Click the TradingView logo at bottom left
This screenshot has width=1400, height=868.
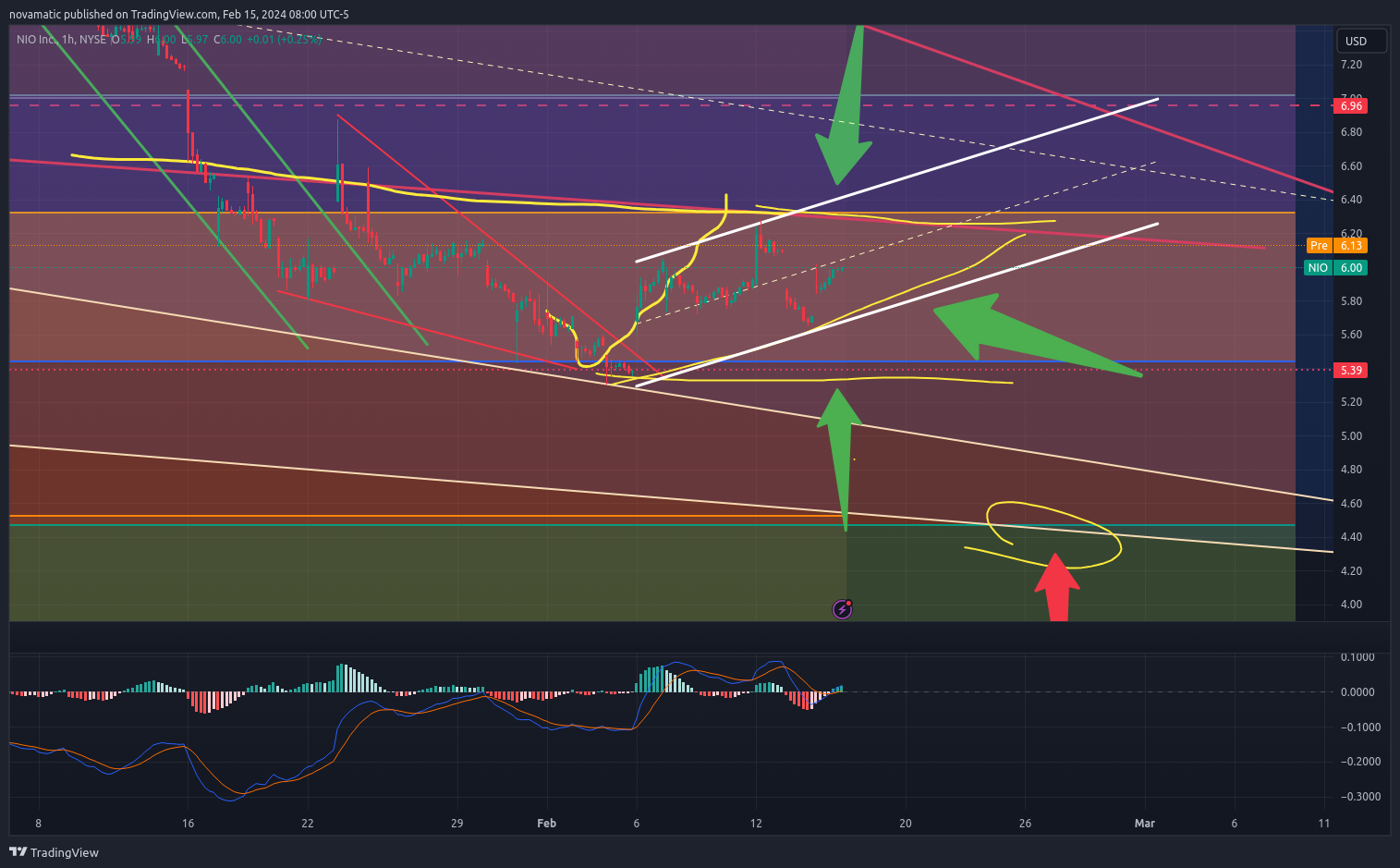tap(54, 852)
